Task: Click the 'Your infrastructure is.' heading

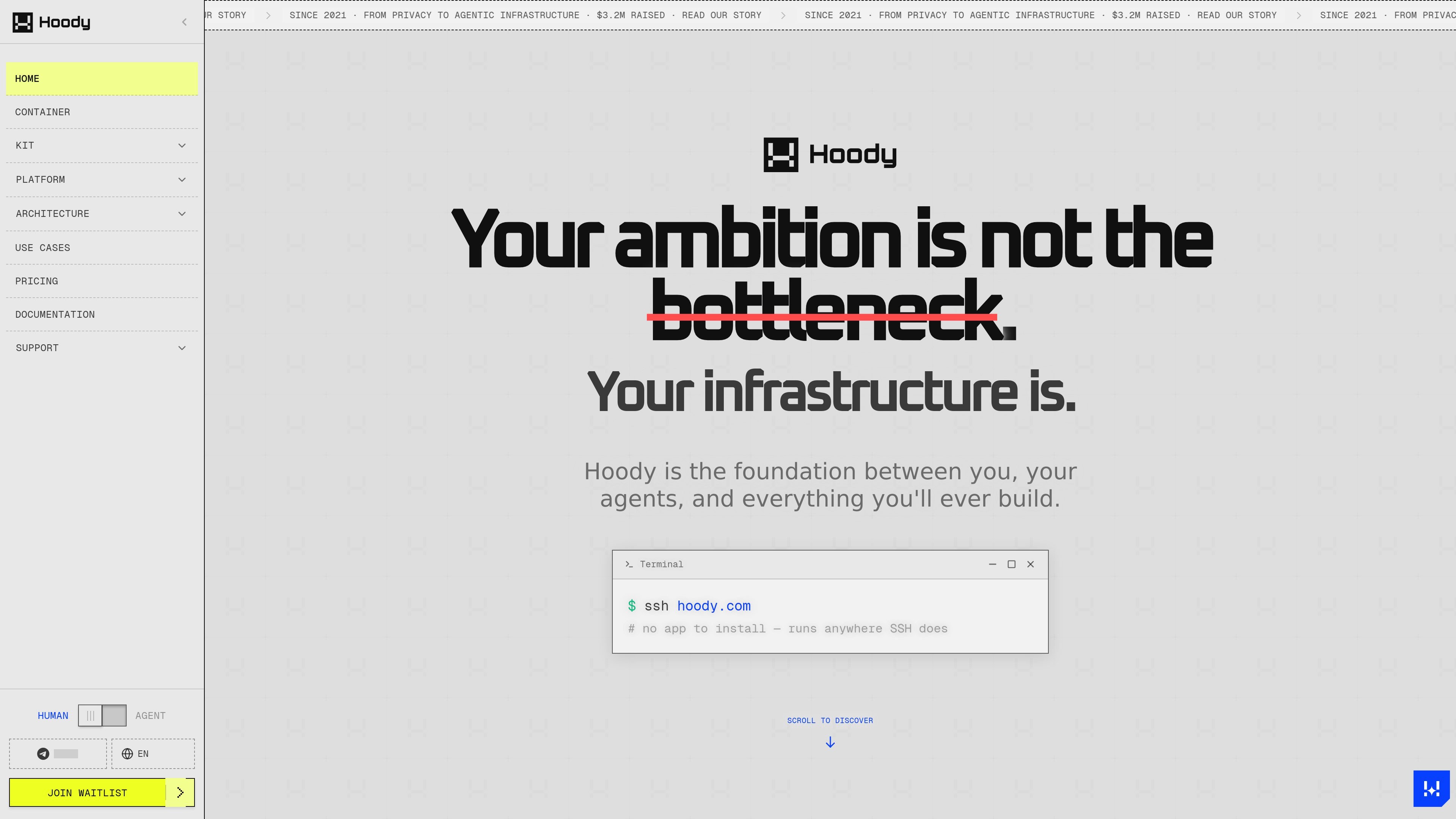Action: click(831, 391)
